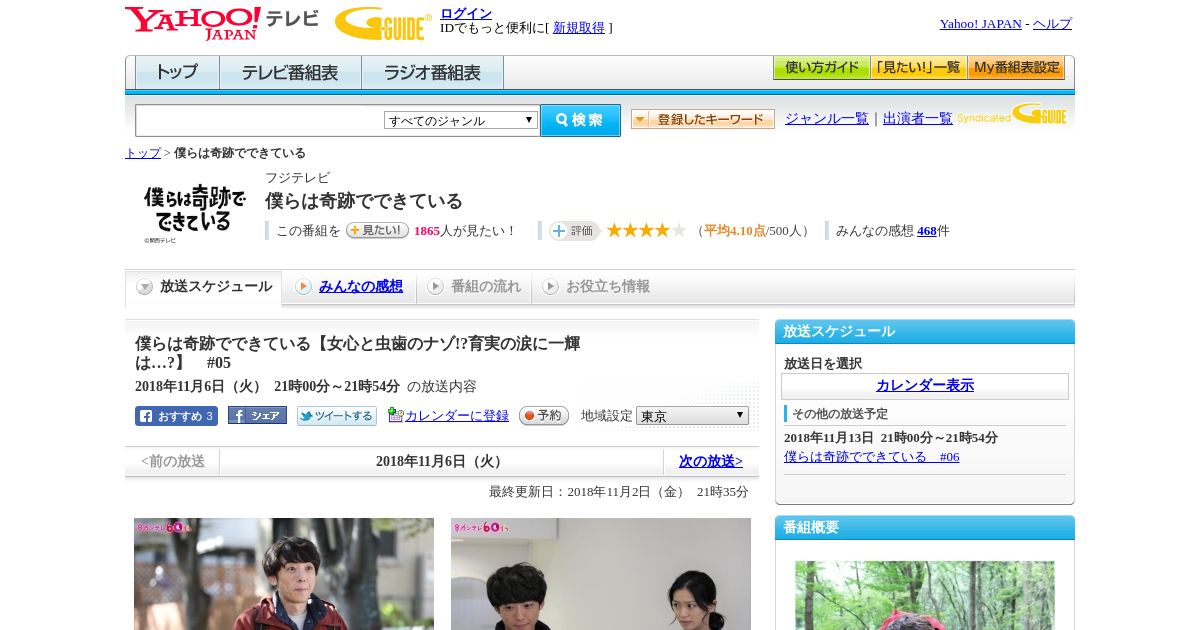Screen dimensions: 1200x630
Task: Open the ログイン link
Action: coord(466,13)
